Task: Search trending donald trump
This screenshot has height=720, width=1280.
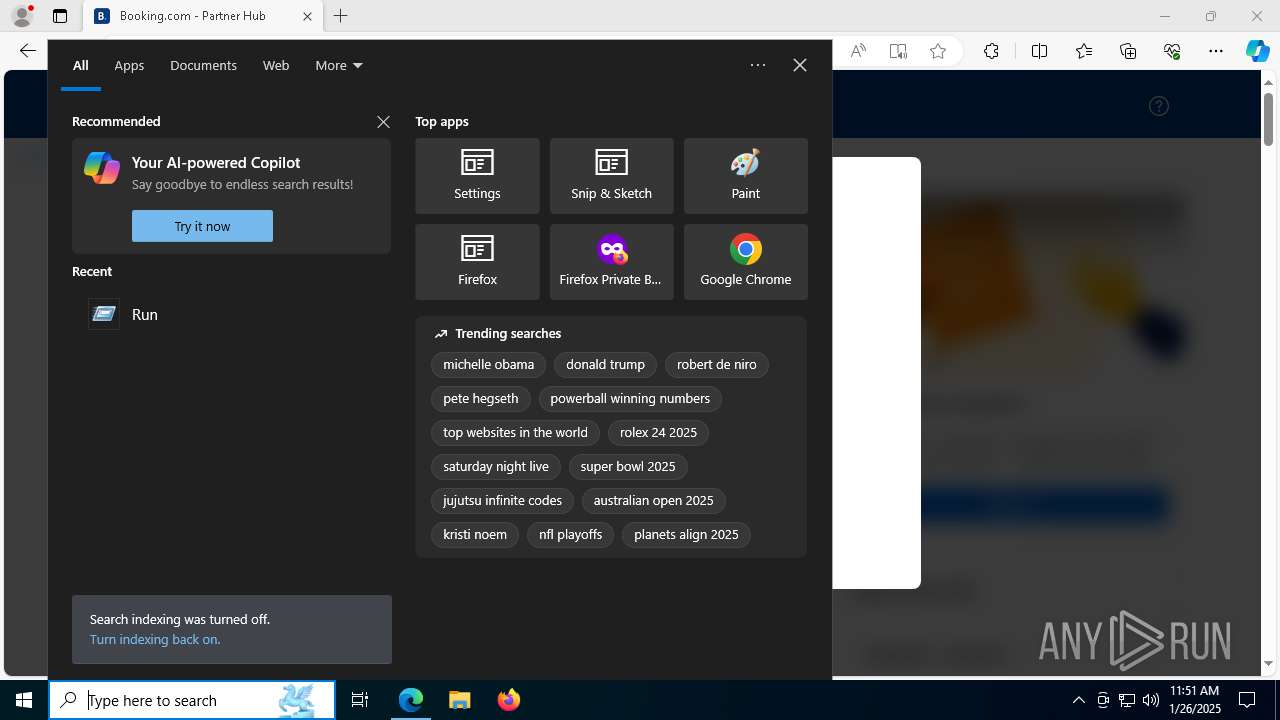Action: 605,365
